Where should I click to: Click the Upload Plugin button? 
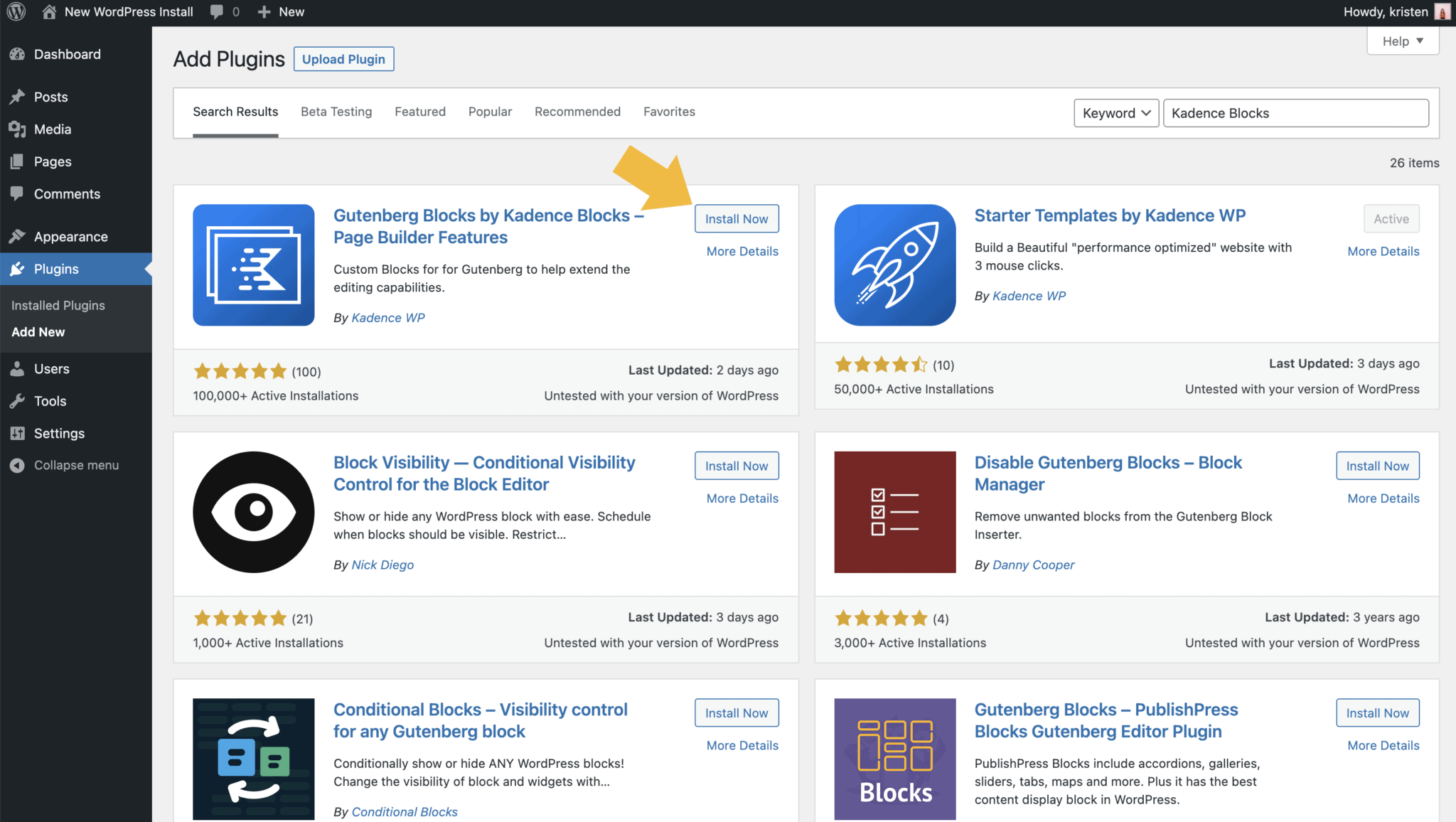(x=343, y=59)
